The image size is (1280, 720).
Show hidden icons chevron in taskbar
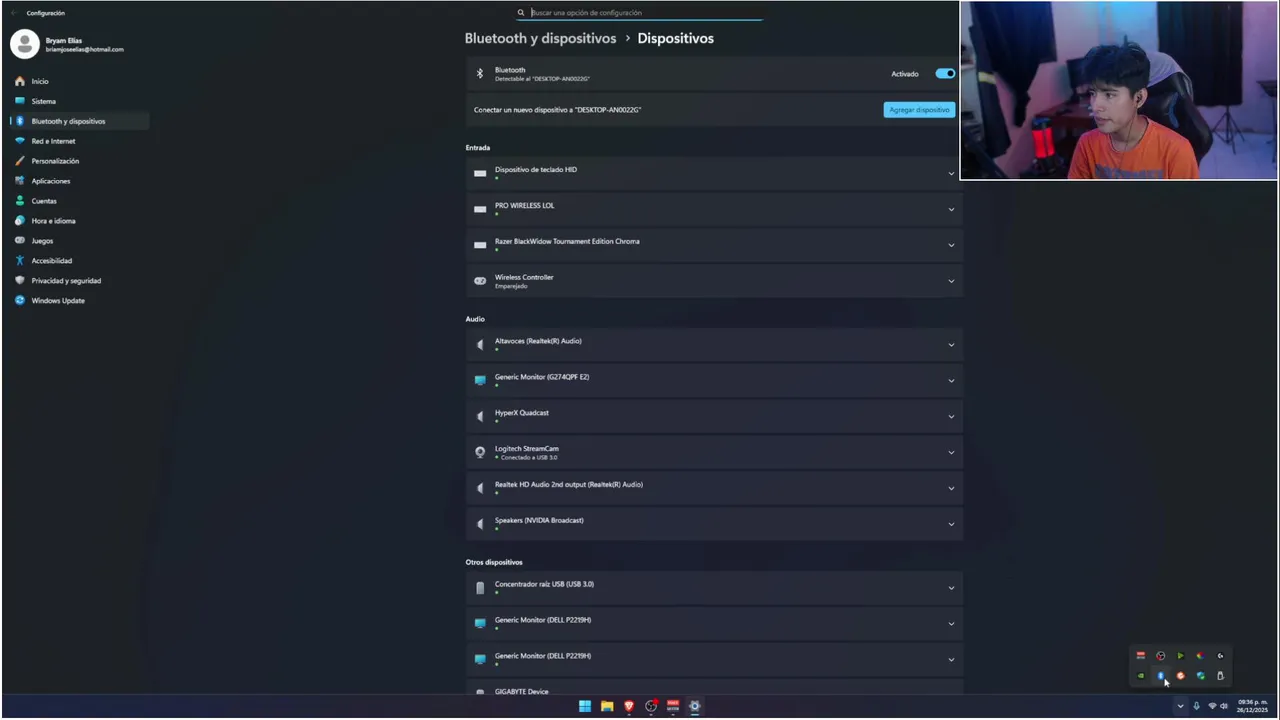point(1180,706)
